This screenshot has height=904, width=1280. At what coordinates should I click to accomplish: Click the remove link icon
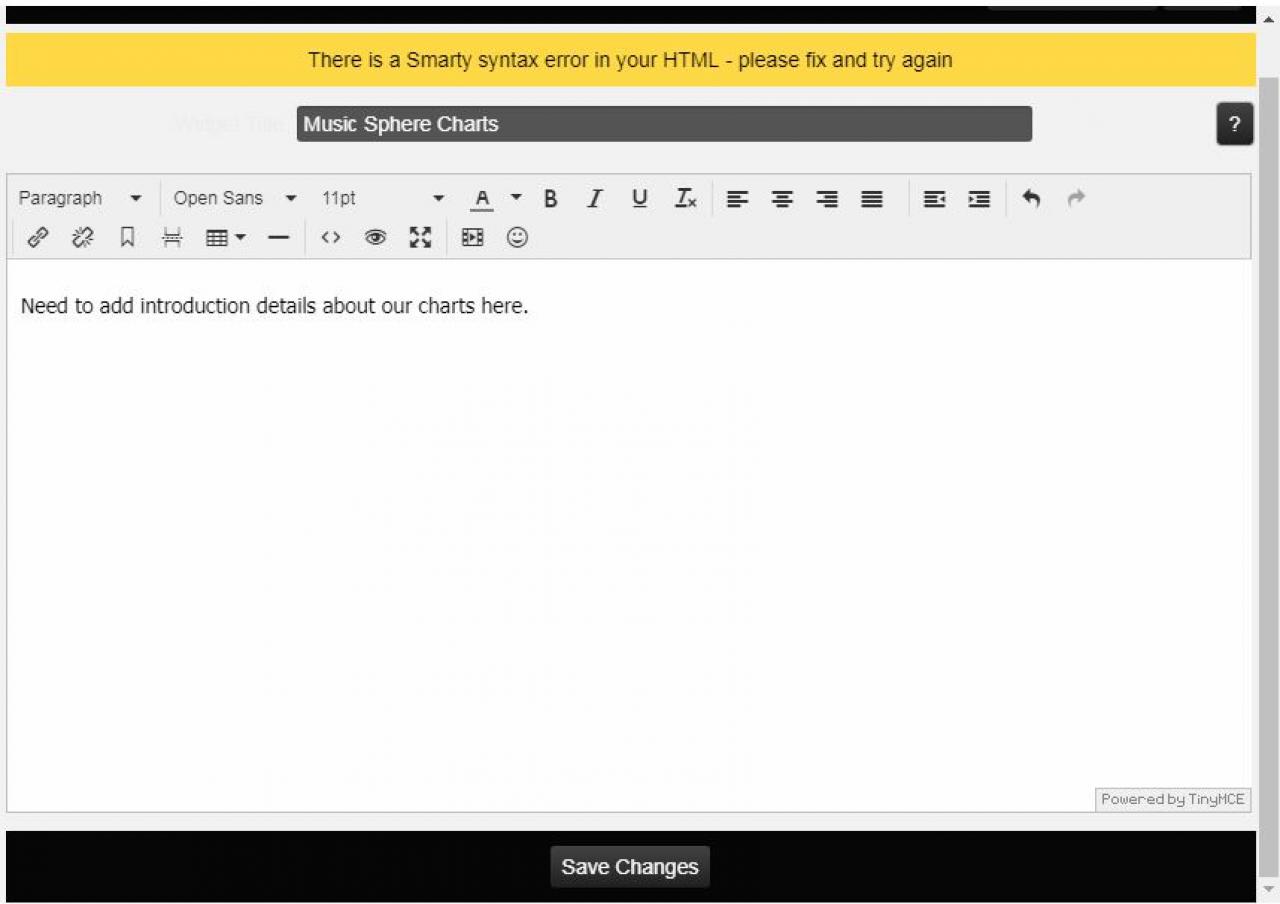[x=83, y=238]
